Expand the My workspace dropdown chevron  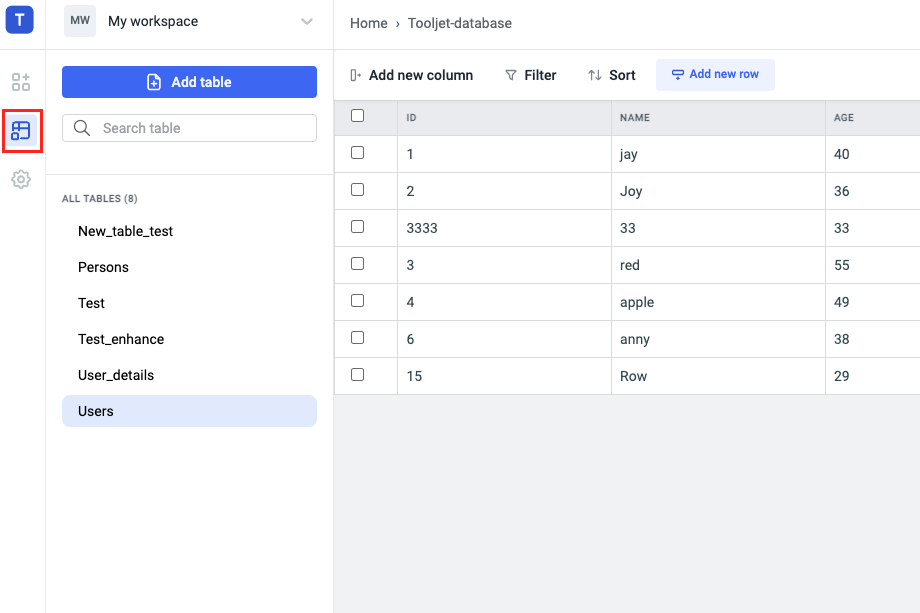pos(307,21)
